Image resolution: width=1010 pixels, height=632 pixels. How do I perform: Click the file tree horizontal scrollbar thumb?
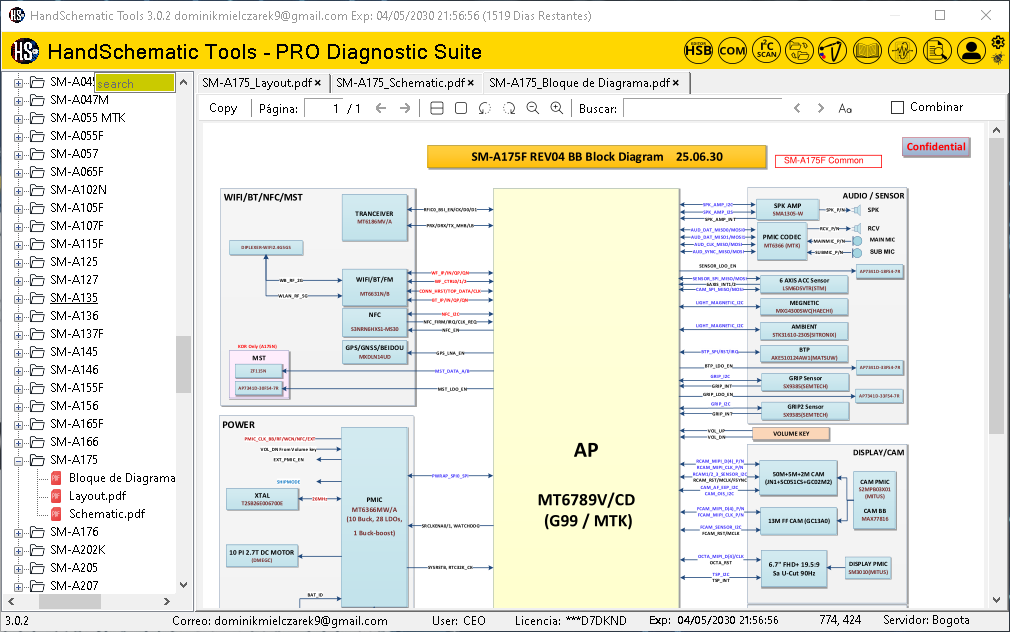point(70,601)
